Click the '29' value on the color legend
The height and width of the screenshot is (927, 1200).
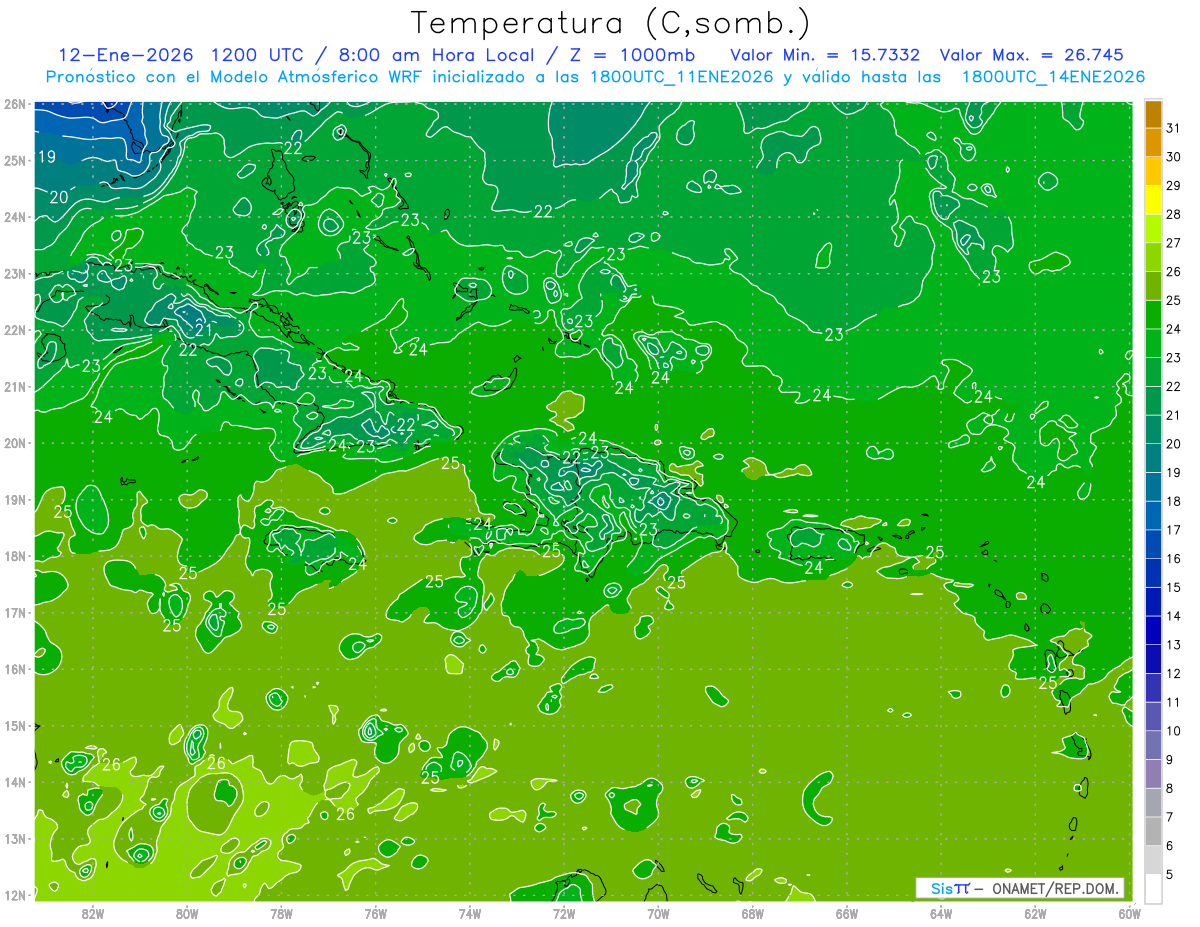1173,185
